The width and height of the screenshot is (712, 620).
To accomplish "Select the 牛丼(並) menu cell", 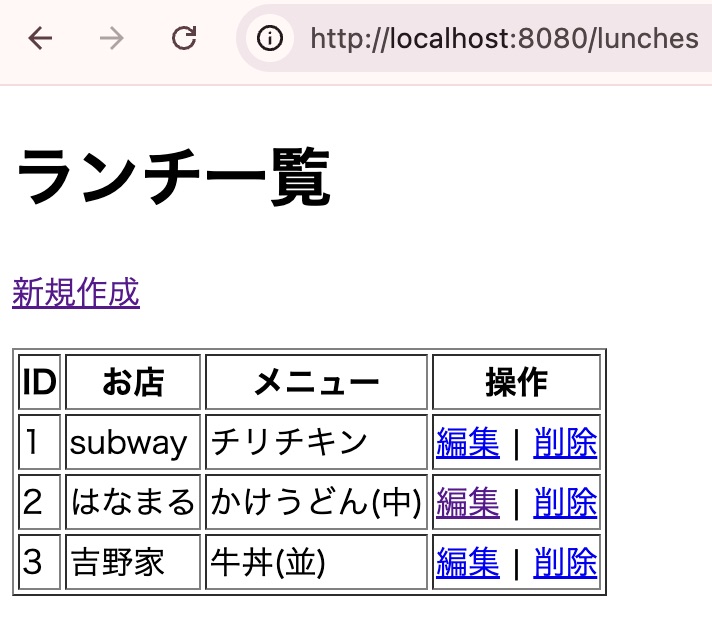I will [267, 563].
